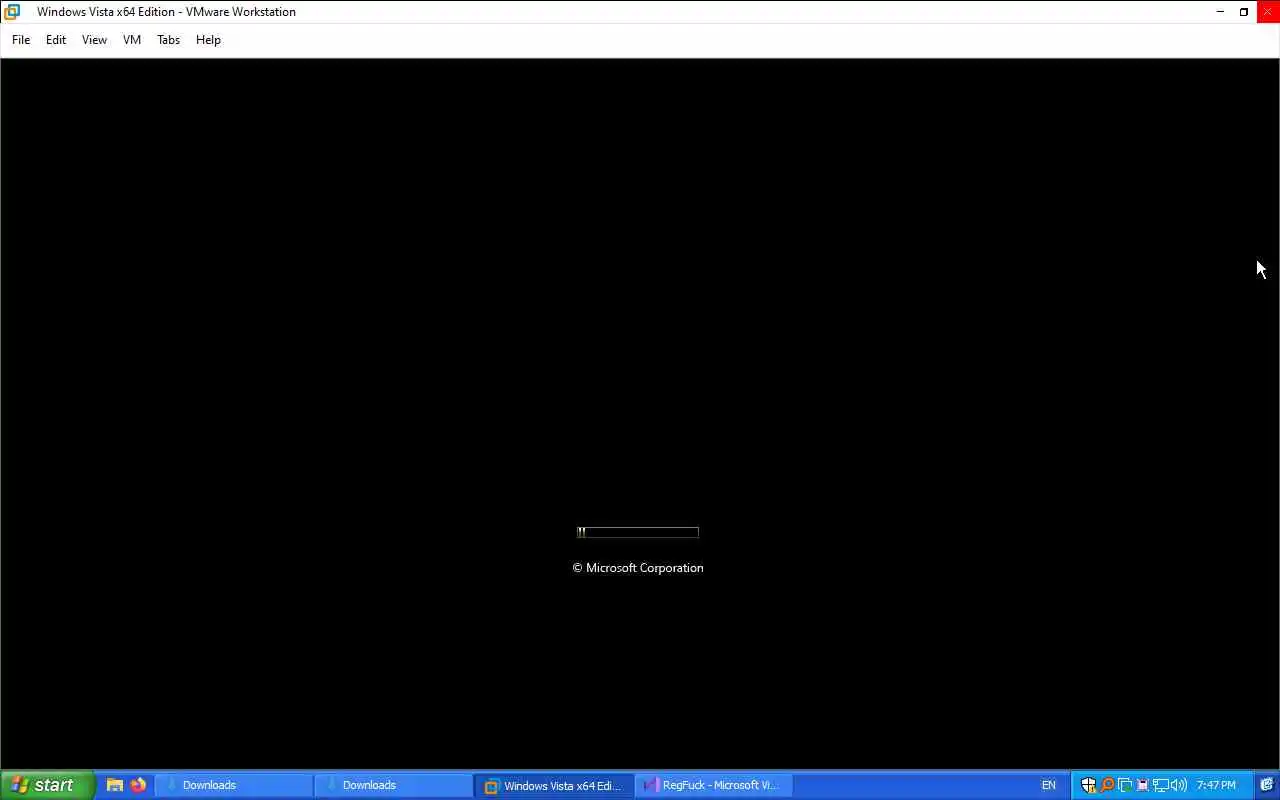Switch to Windows Vista x64 Edition taskbar button
Screen dimensions: 1280x800
coord(554,786)
